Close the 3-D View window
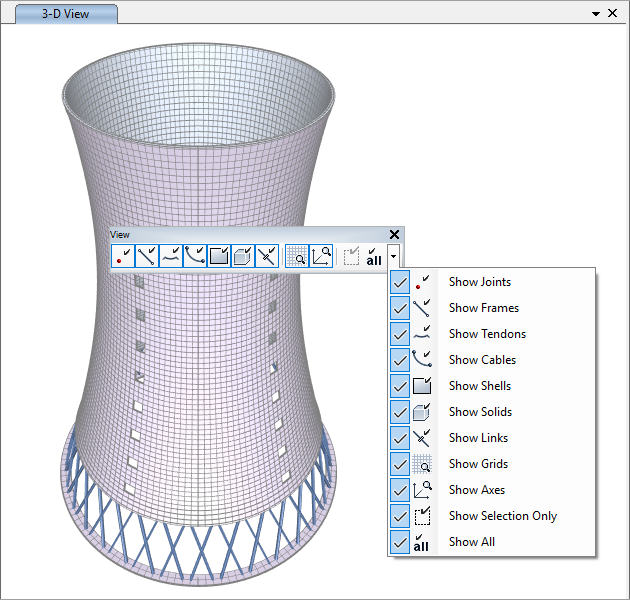Image resolution: width=630 pixels, height=600 pixels. tap(612, 13)
